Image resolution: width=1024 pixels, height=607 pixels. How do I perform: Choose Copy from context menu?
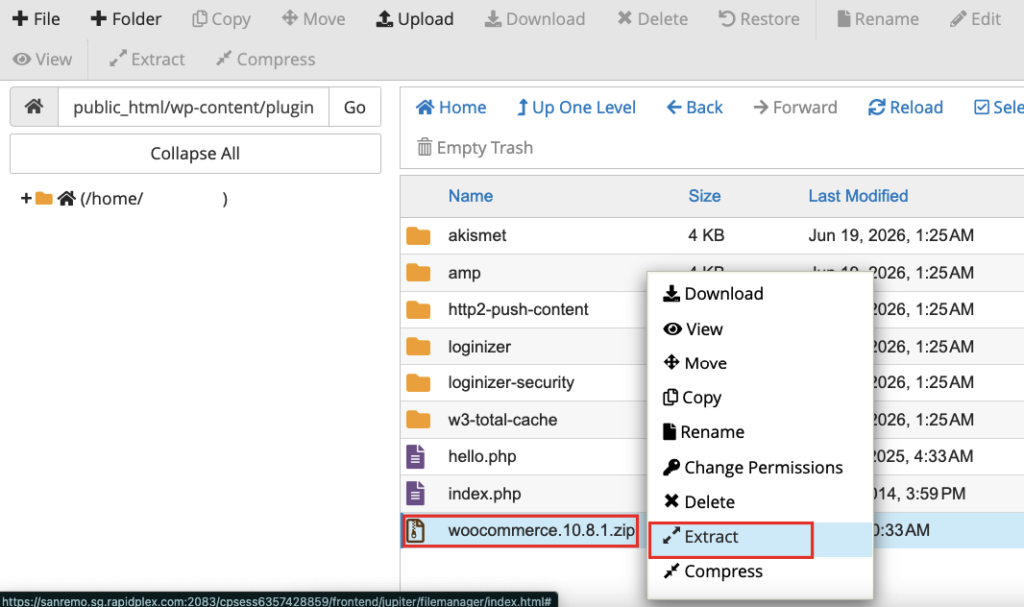pos(692,398)
